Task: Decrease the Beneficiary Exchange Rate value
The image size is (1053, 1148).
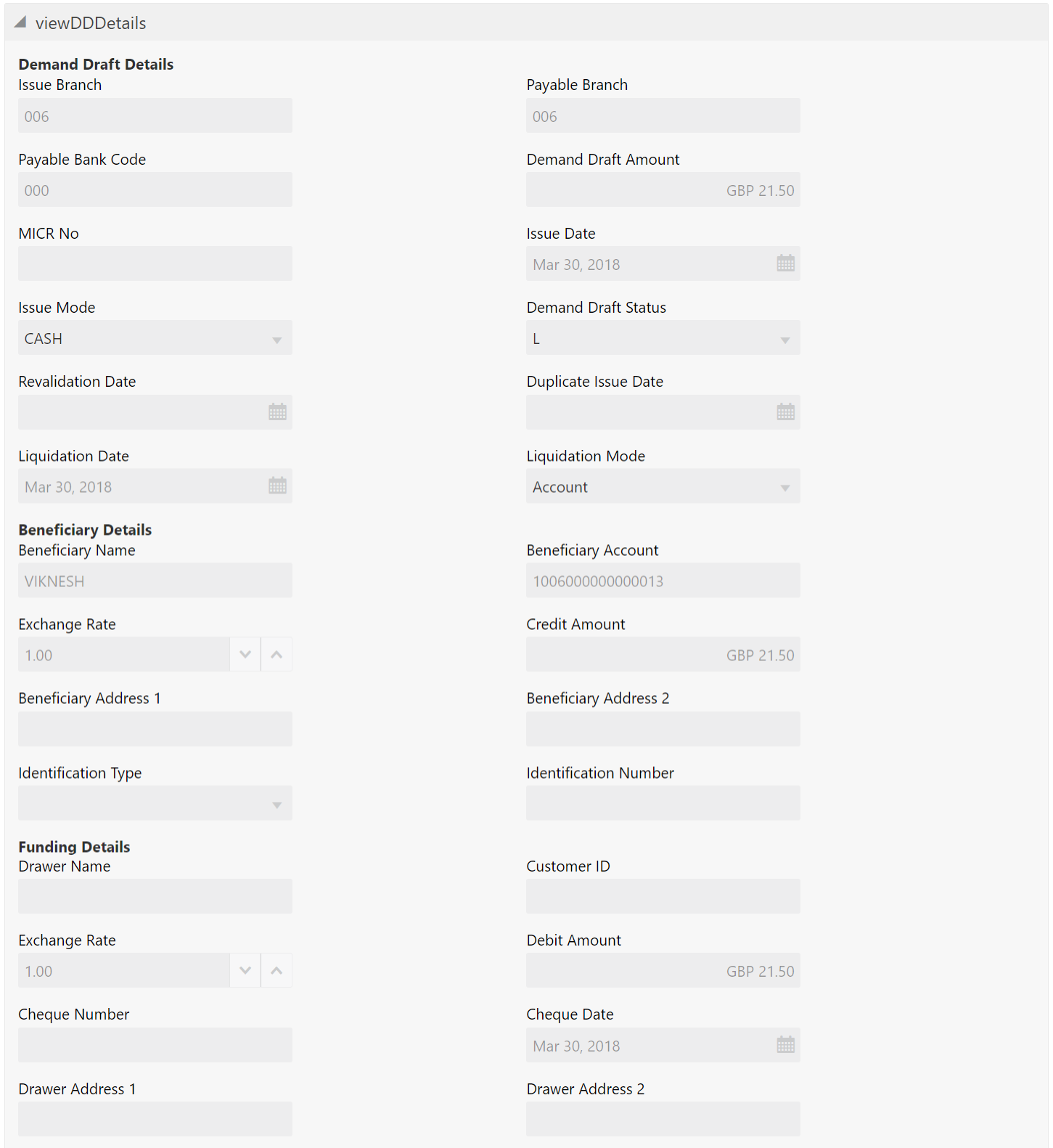Action: pos(245,655)
